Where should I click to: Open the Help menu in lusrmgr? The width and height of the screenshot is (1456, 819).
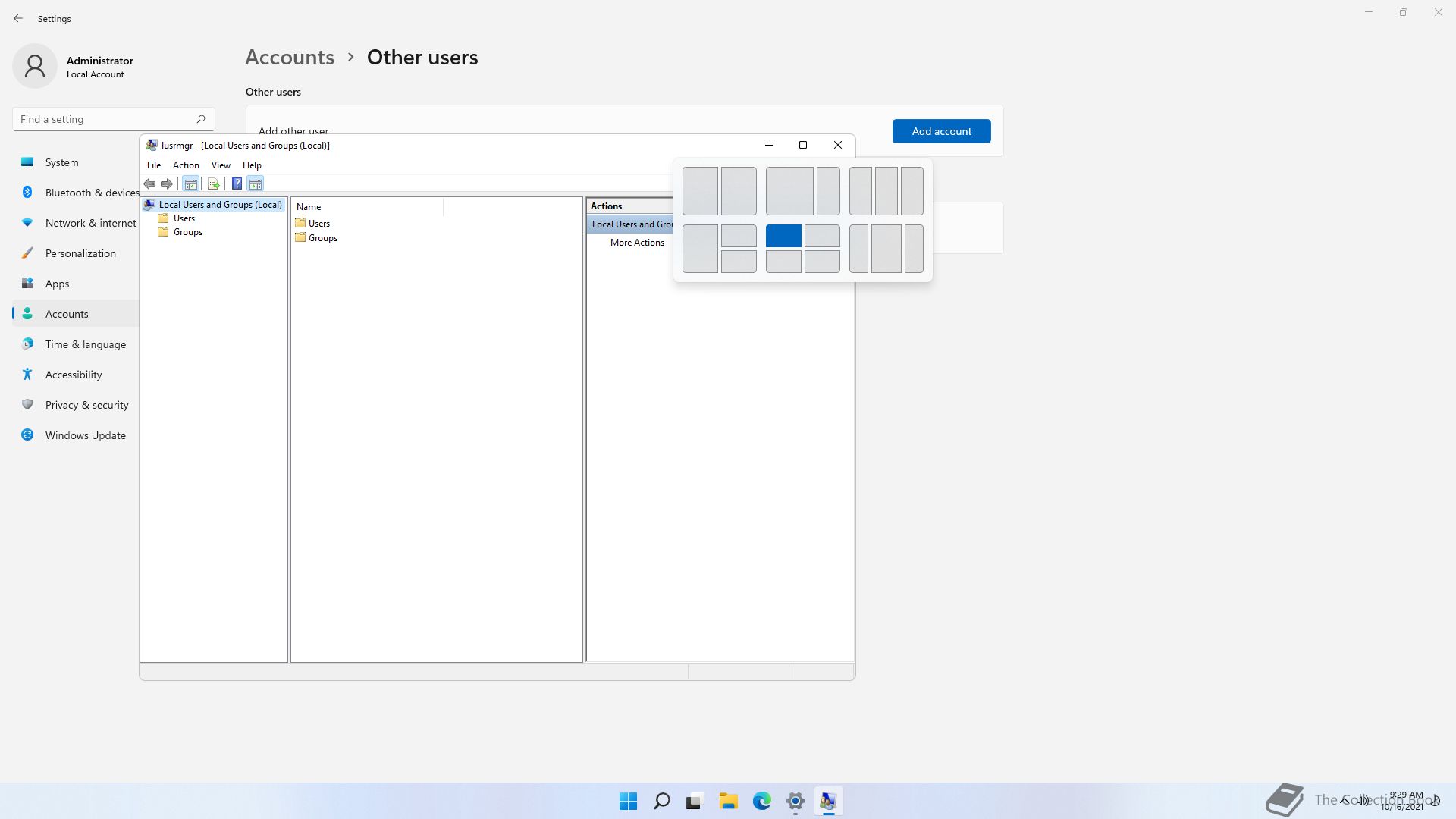(x=252, y=165)
